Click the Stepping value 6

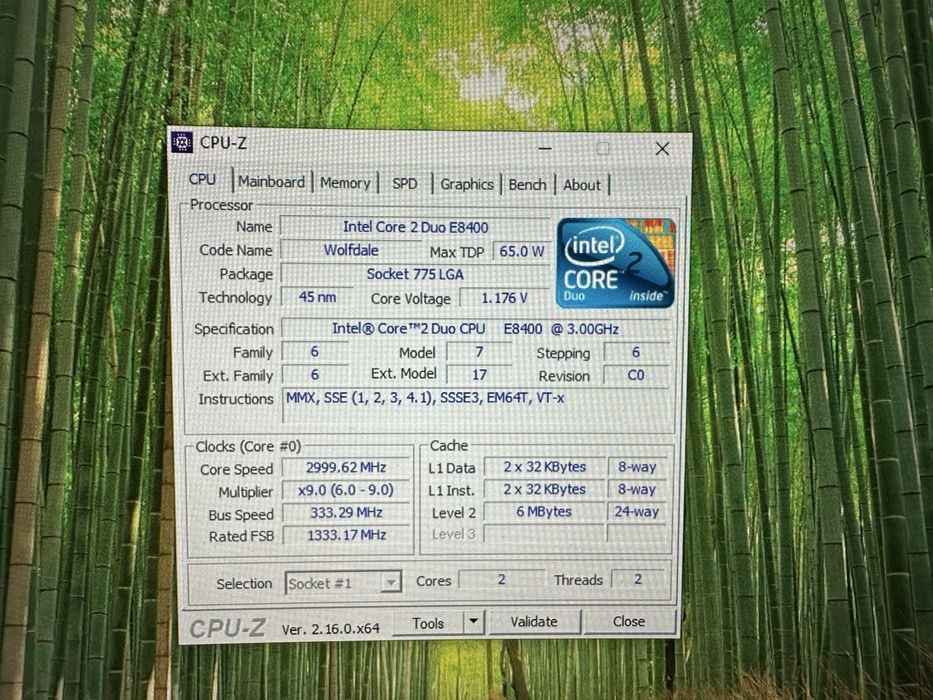[635, 352]
